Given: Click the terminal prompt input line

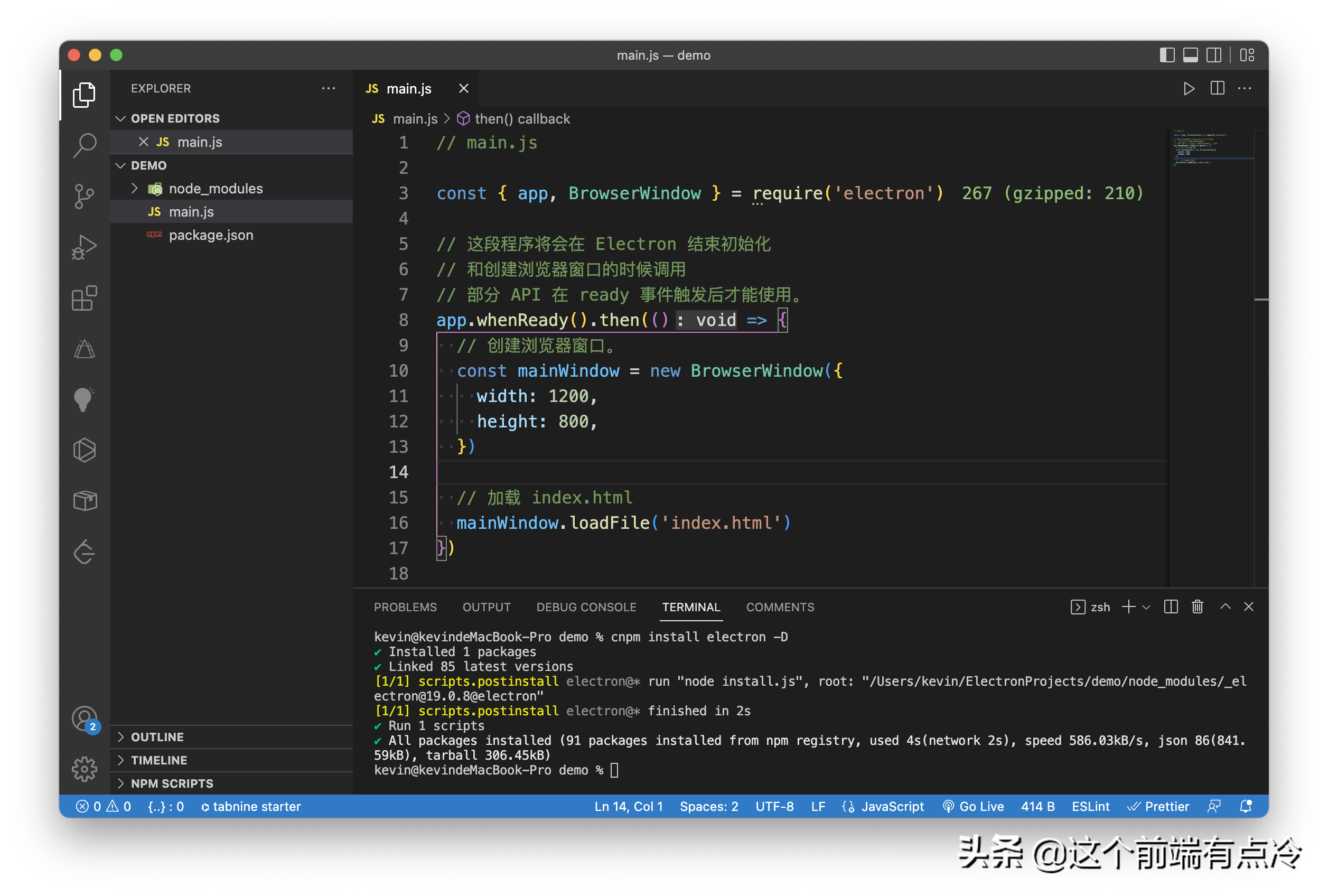Looking at the screenshot, I should (x=810, y=770).
